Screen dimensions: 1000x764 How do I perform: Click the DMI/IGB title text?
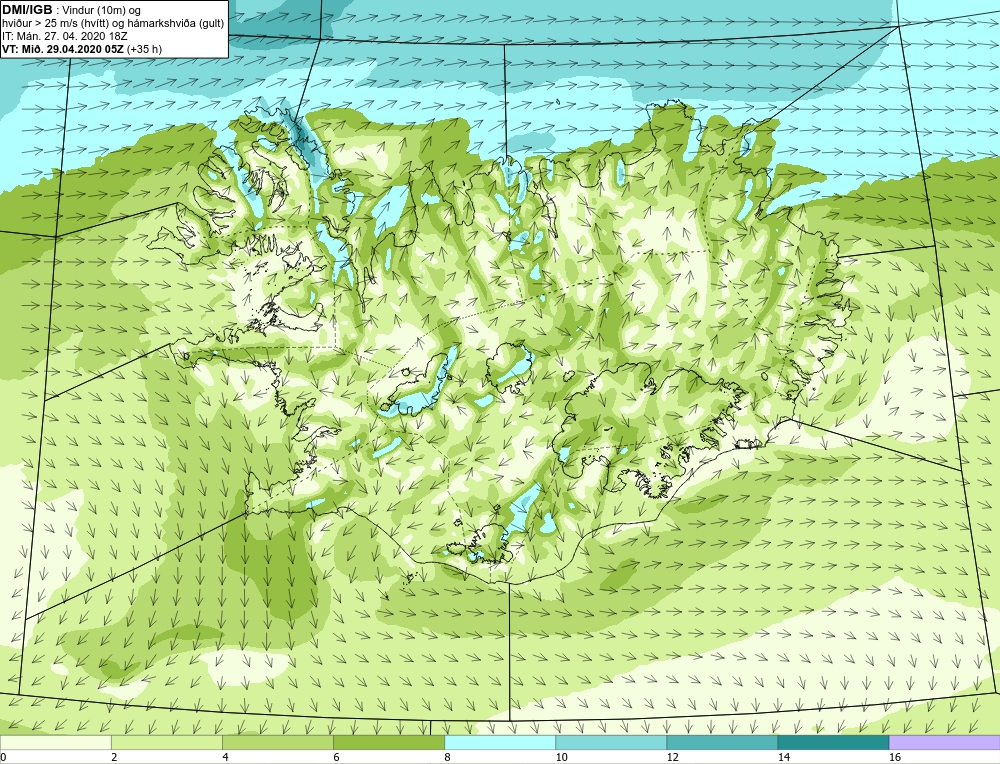pyautogui.click(x=27, y=10)
